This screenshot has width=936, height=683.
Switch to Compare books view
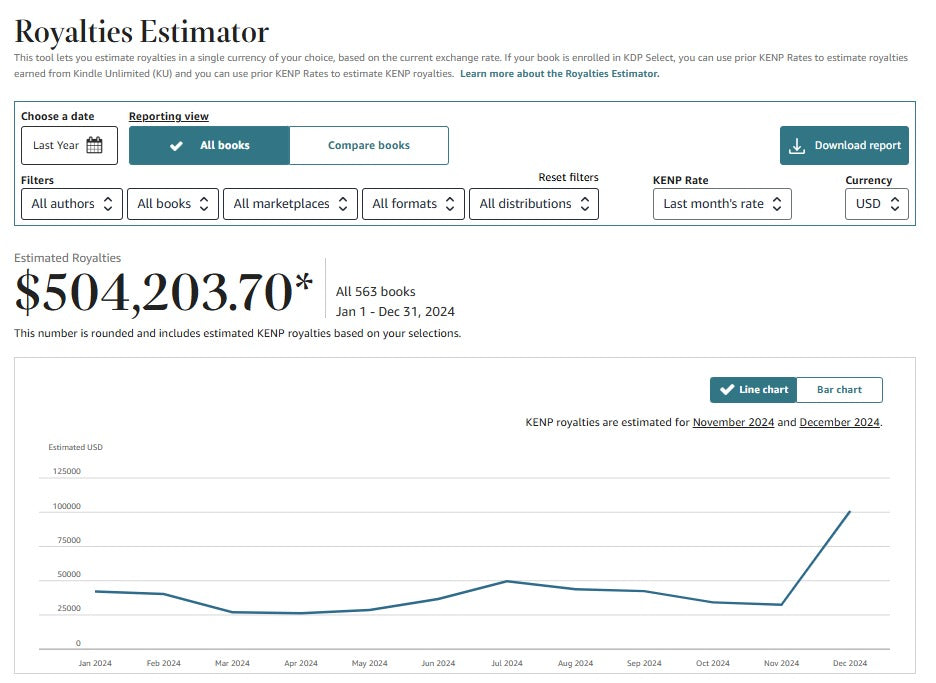coord(368,146)
